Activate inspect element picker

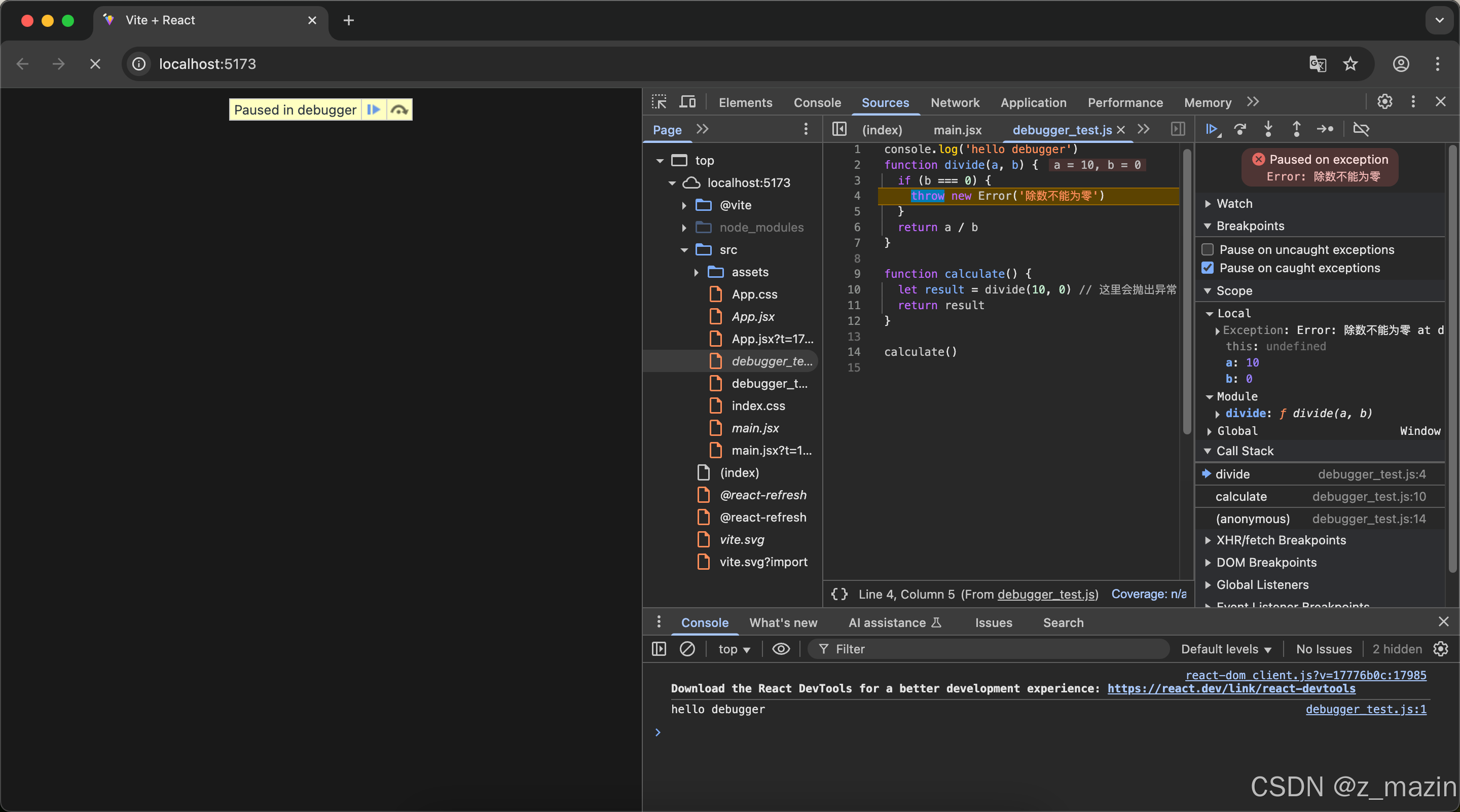(x=659, y=102)
